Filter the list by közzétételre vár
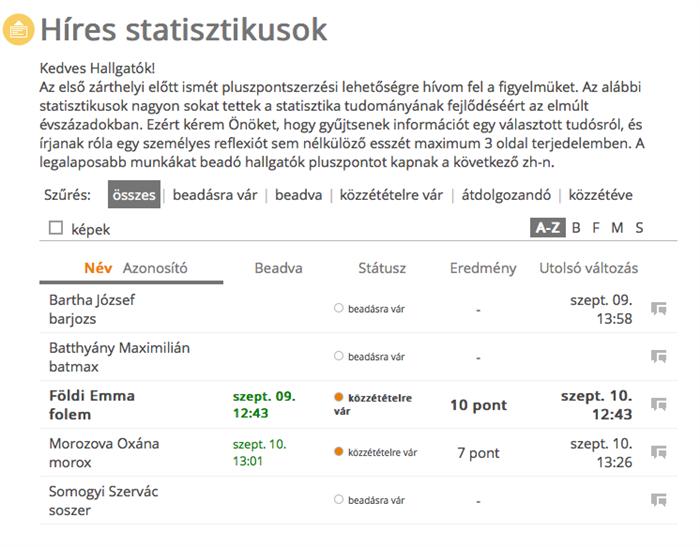The height and width of the screenshot is (547, 700). click(391, 195)
